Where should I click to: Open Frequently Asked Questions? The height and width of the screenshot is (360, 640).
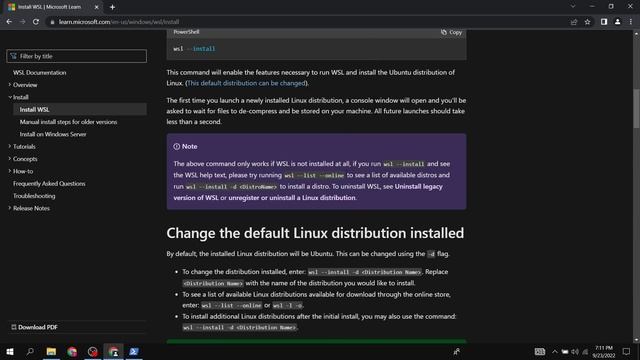[x=49, y=183]
